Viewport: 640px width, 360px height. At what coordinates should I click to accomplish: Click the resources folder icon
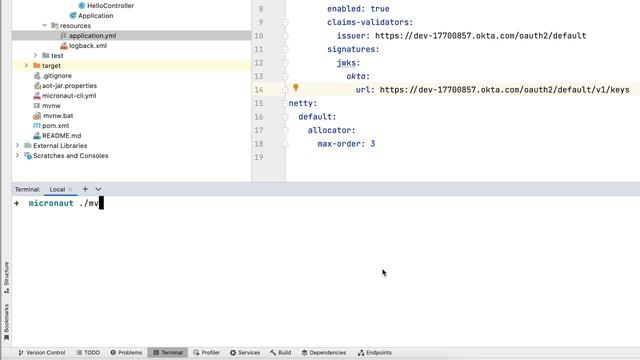coord(55,25)
